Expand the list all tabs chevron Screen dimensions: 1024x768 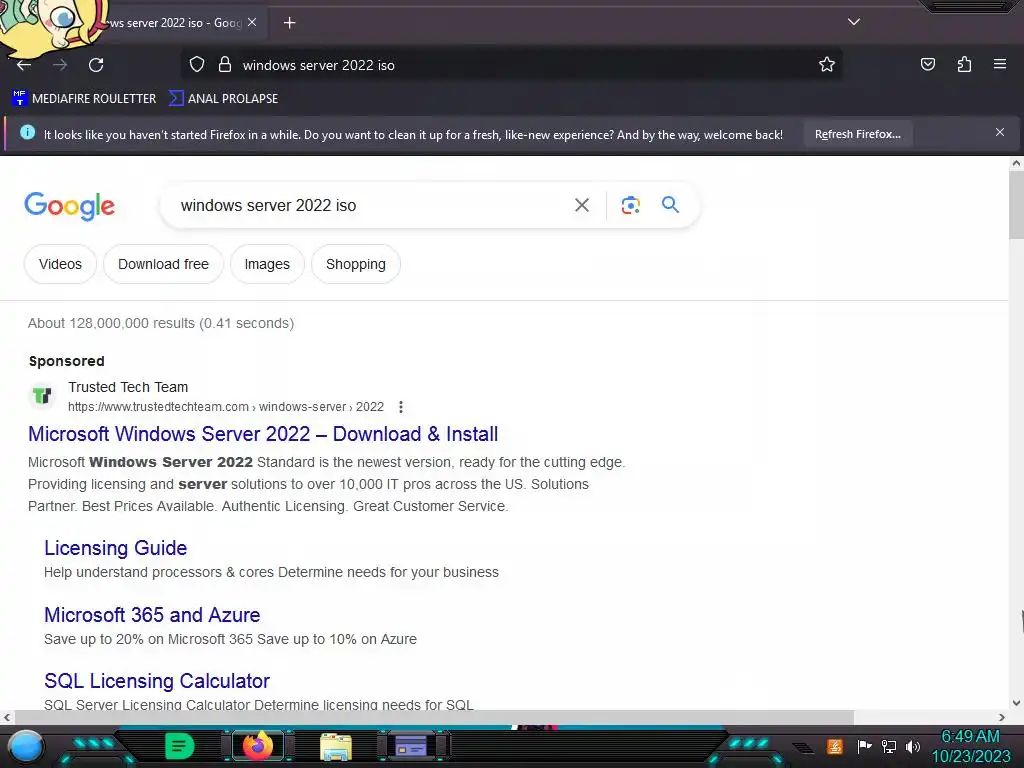(854, 22)
